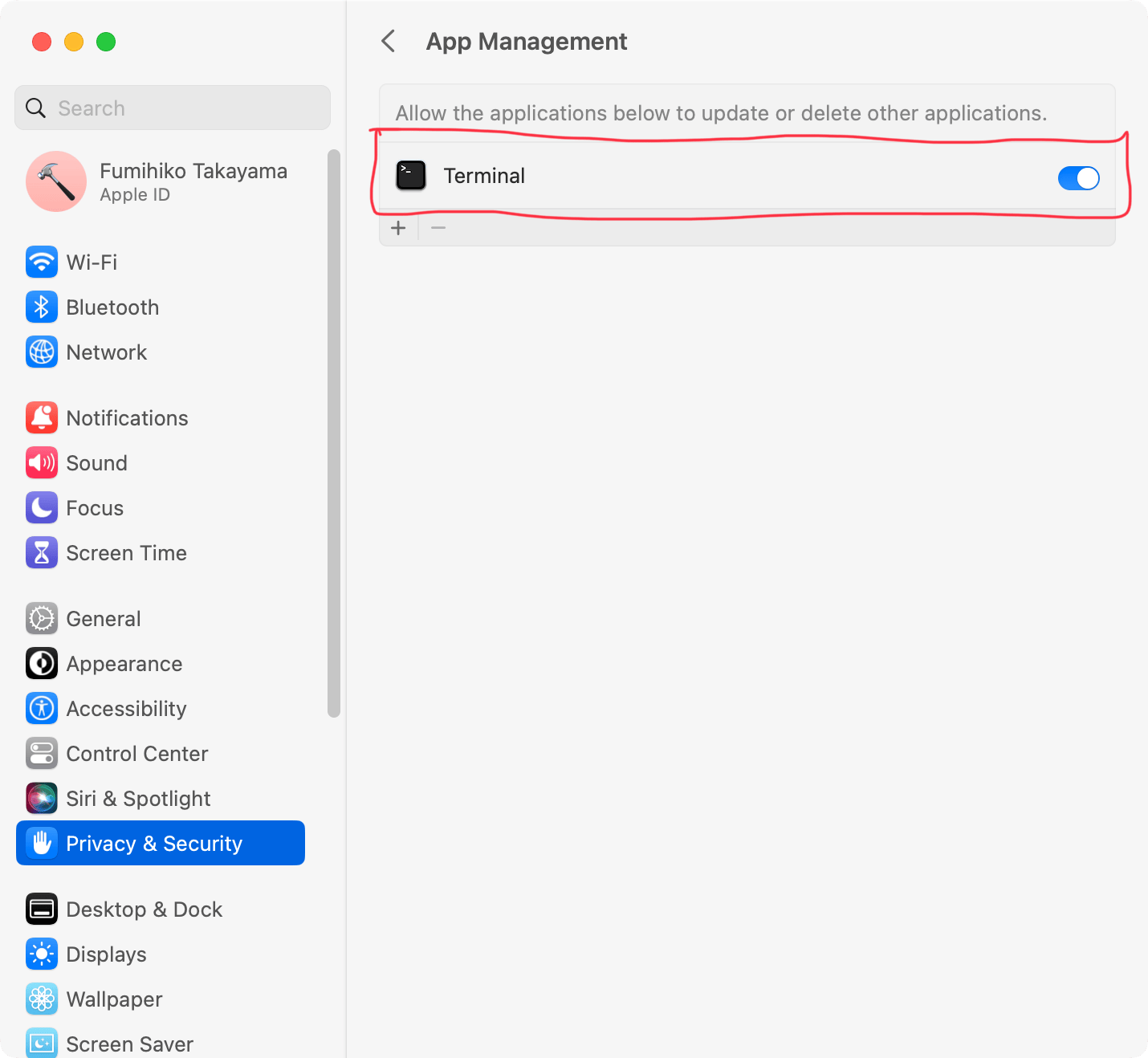Select the Screen Saver label
The image size is (1148, 1058).
(x=129, y=1044)
